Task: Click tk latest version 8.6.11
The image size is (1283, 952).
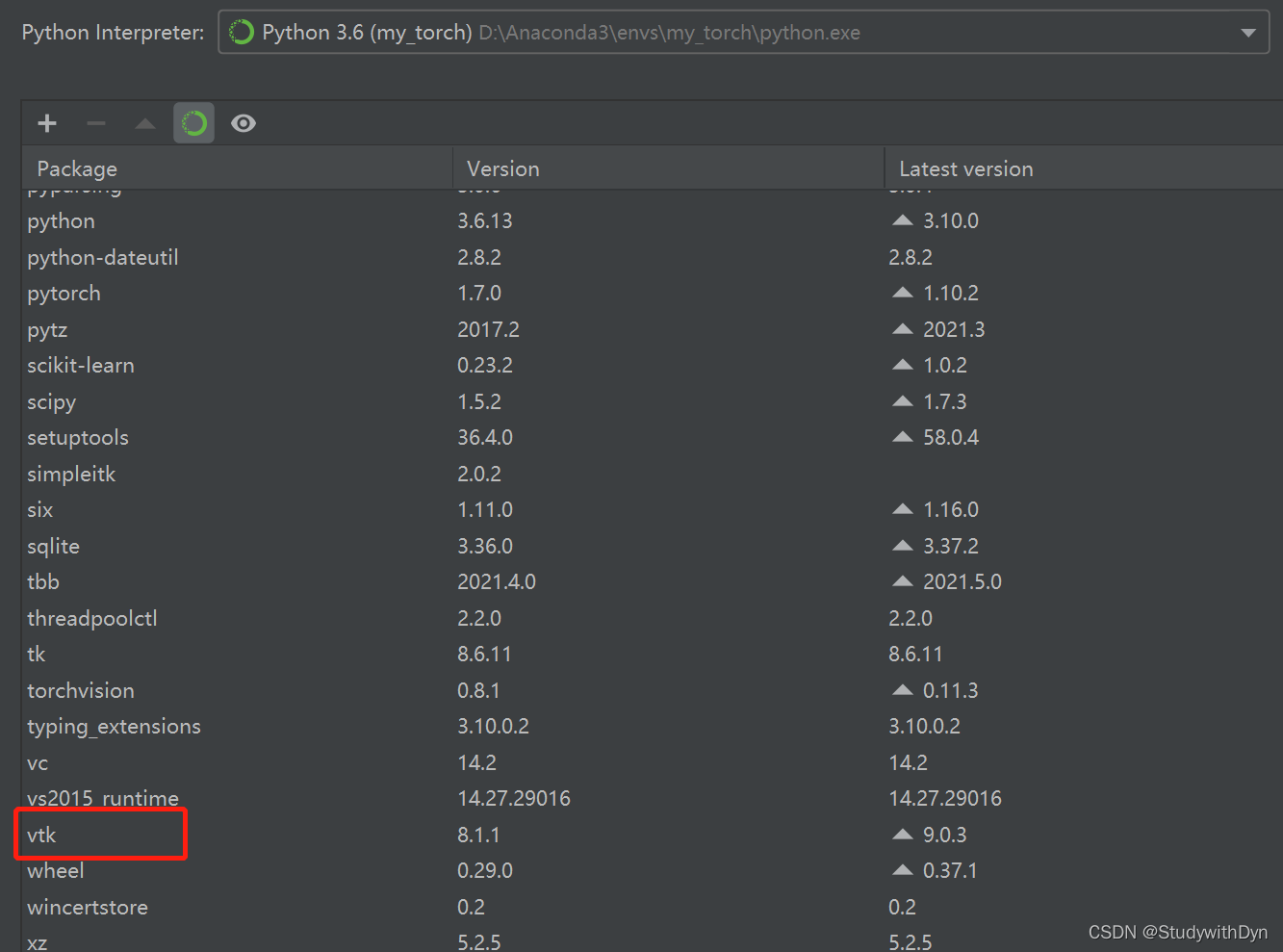Action: point(915,655)
